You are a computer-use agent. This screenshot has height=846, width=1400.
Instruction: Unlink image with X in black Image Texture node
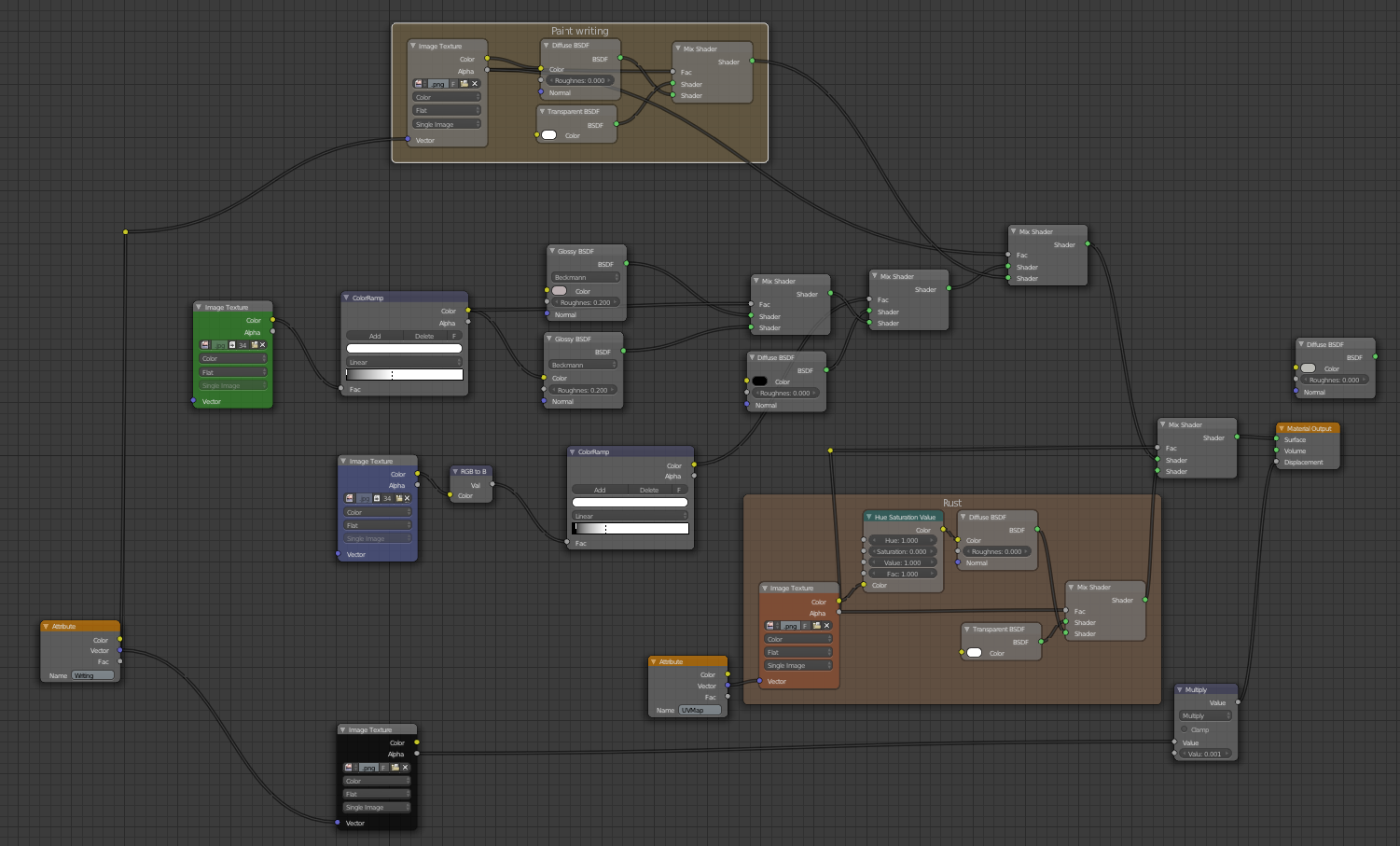coord(405,768)
